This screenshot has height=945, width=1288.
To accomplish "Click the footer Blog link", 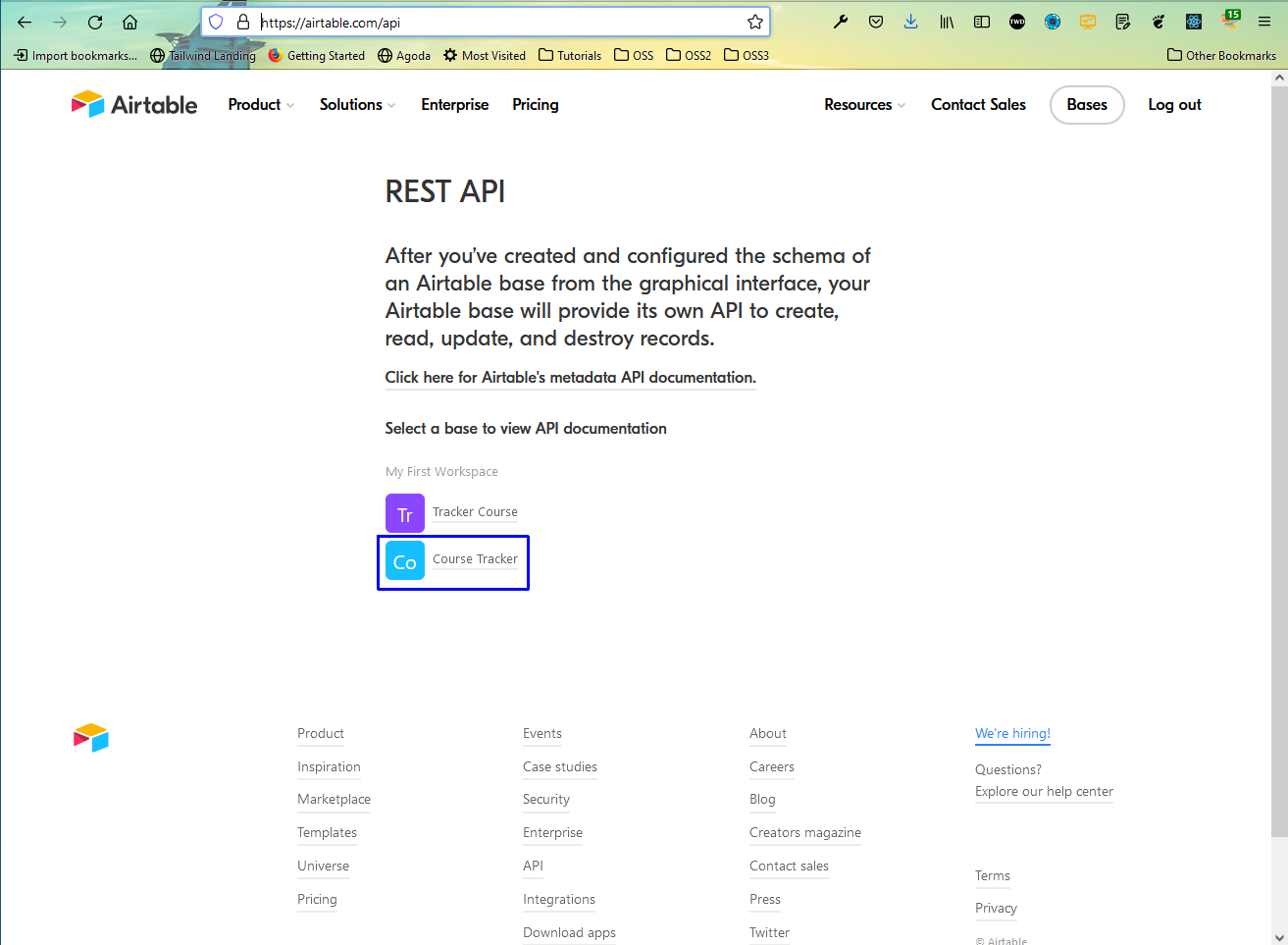I will click(x=762, y=799).
